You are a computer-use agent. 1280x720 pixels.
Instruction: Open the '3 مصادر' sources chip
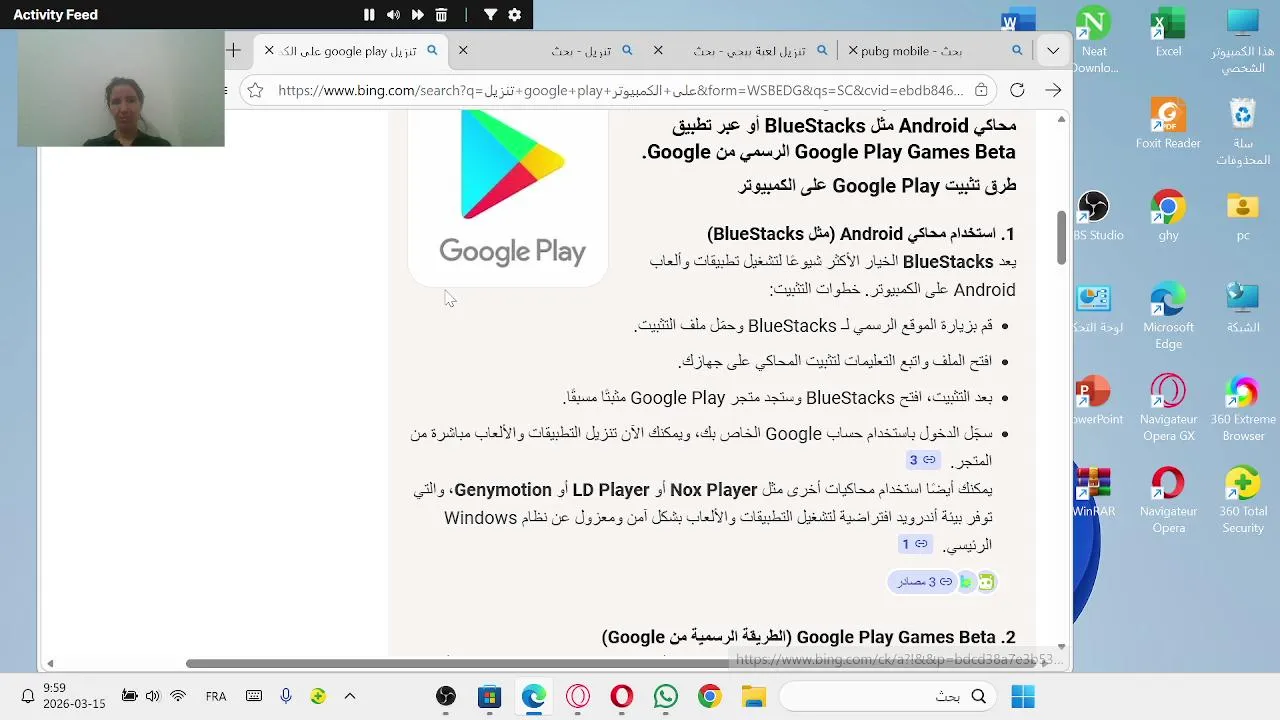pos(923,581)
